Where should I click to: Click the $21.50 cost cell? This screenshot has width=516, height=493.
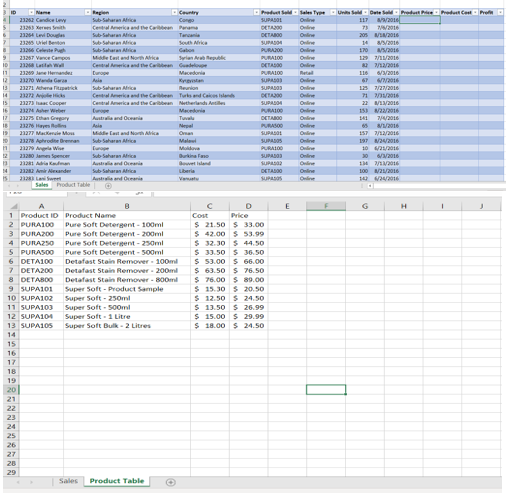point(209,225)
